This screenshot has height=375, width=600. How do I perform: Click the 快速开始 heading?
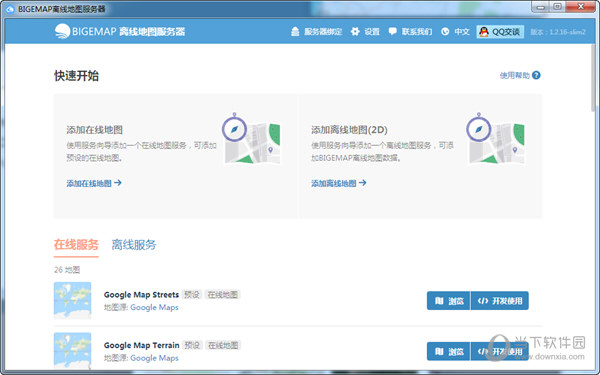pos(76,76)
